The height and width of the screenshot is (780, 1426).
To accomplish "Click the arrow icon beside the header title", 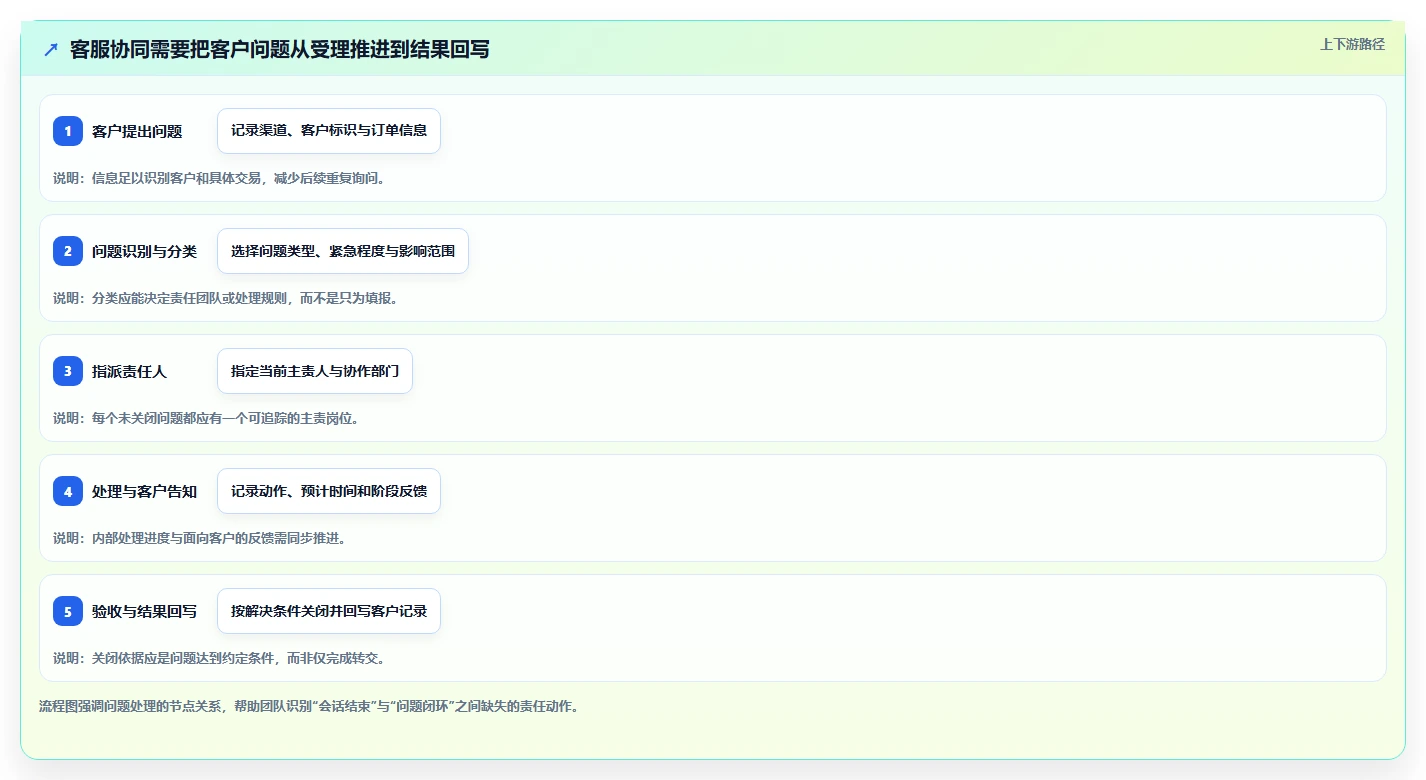I will click(x=51, y=49).
